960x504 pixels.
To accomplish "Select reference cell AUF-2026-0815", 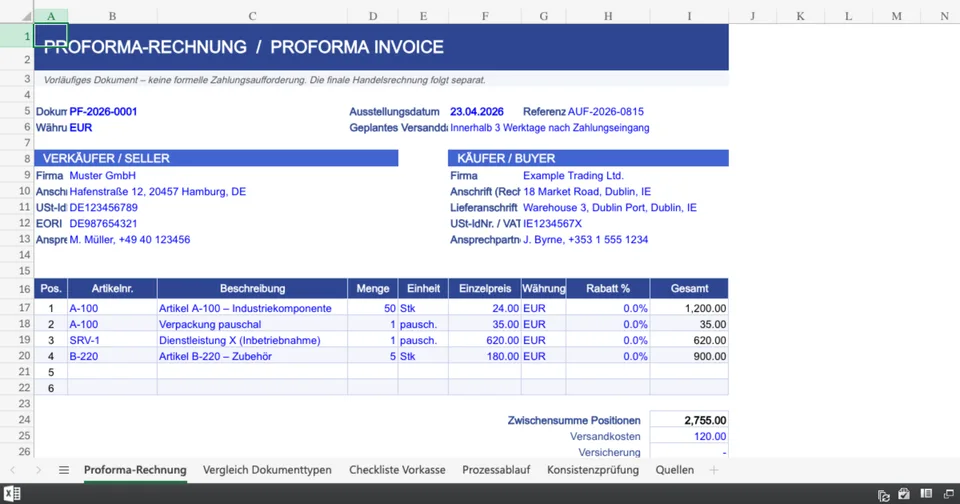I will [x=606, y=111].
